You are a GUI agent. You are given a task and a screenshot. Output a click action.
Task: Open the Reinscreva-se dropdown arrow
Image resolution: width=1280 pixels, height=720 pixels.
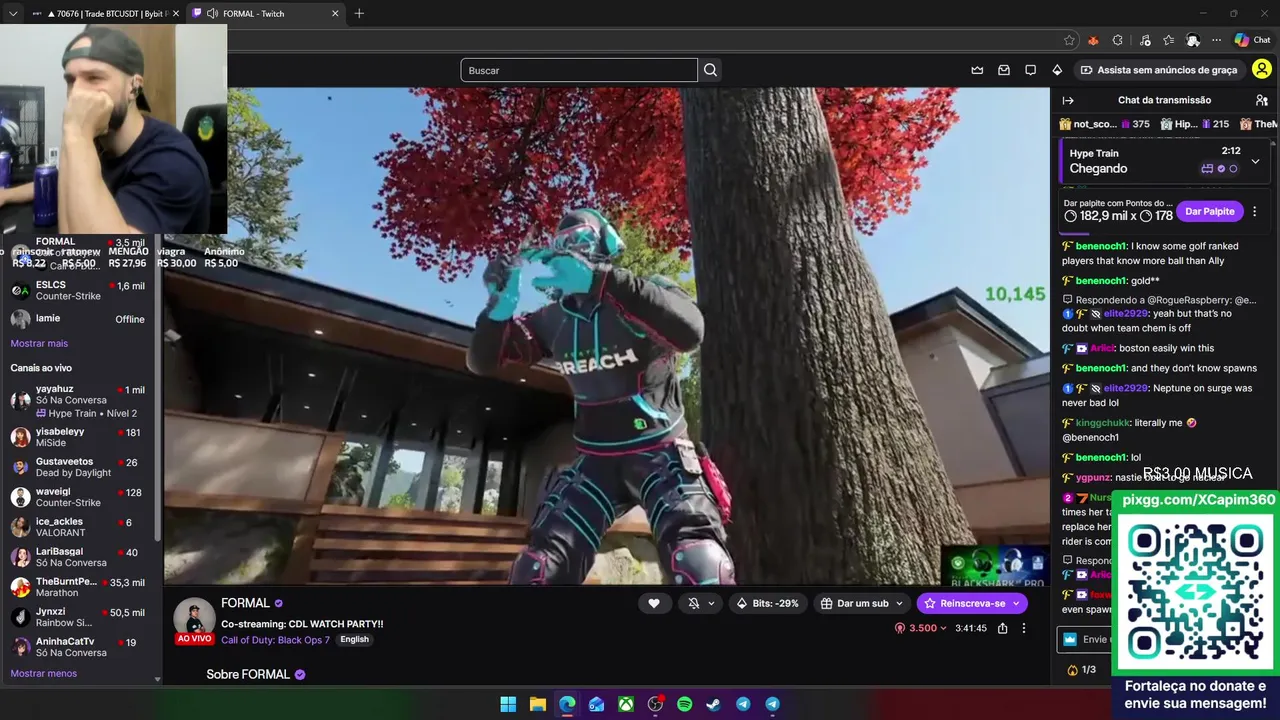click(x=1016, y=603)
